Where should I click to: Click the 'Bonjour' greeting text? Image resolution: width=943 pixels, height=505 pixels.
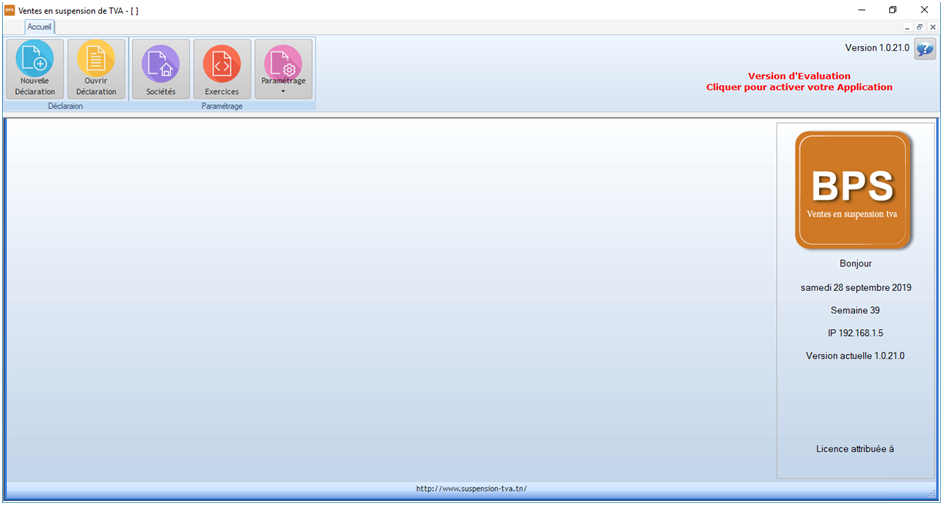[855, 264]
